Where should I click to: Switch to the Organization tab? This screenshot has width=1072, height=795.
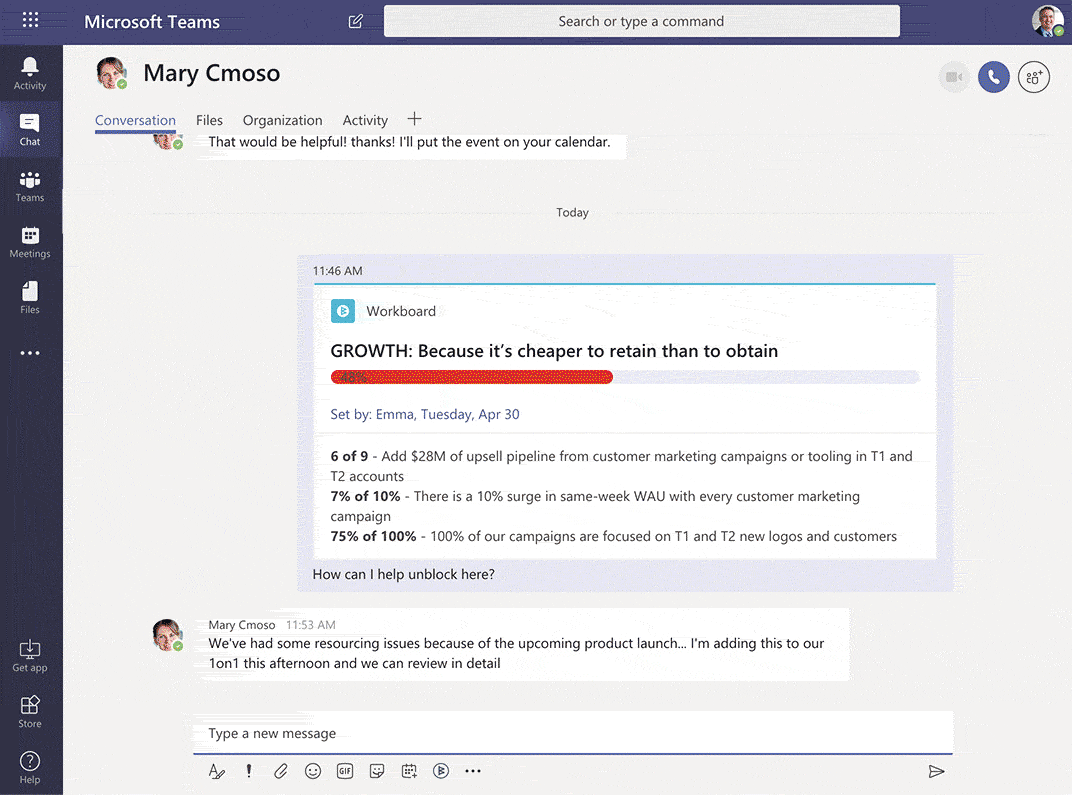[x=282, y=120]
